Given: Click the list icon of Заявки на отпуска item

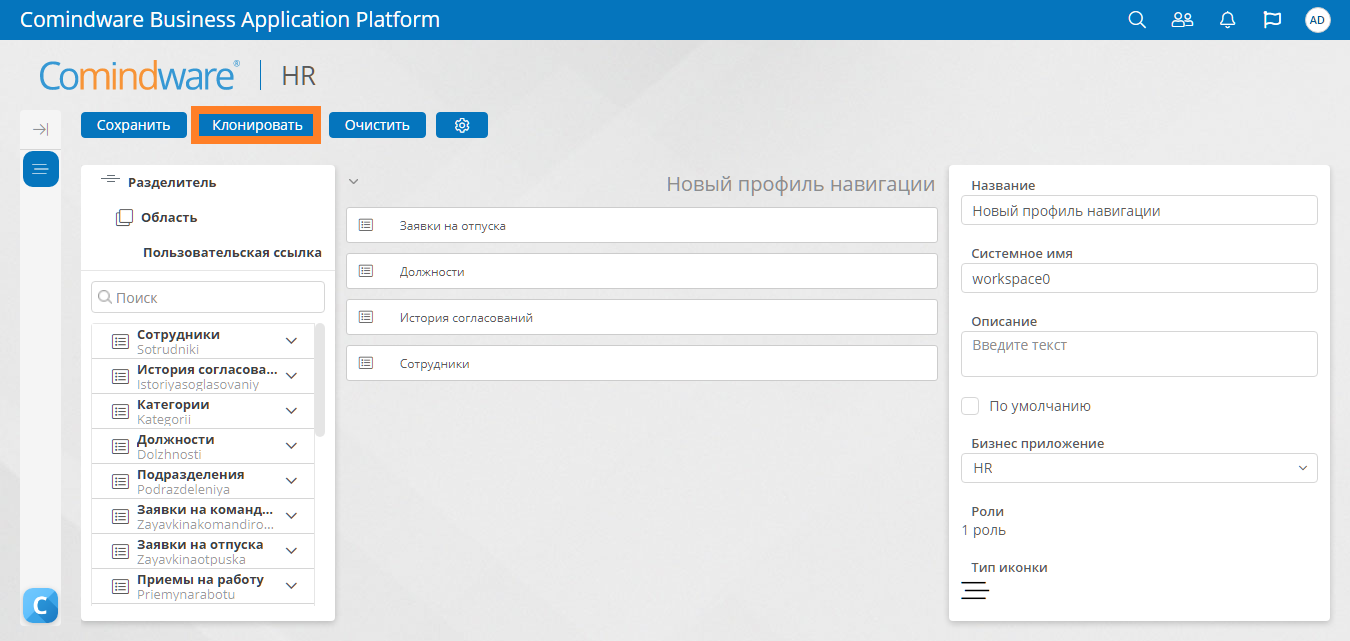Looking at the screenshot, I should click(366, 225).
